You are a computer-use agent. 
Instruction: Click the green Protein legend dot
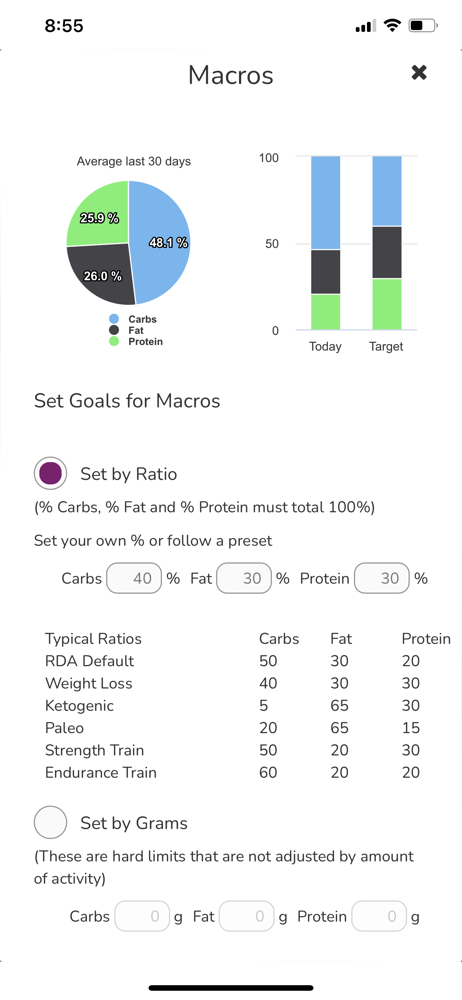click(x=114, y=341)
